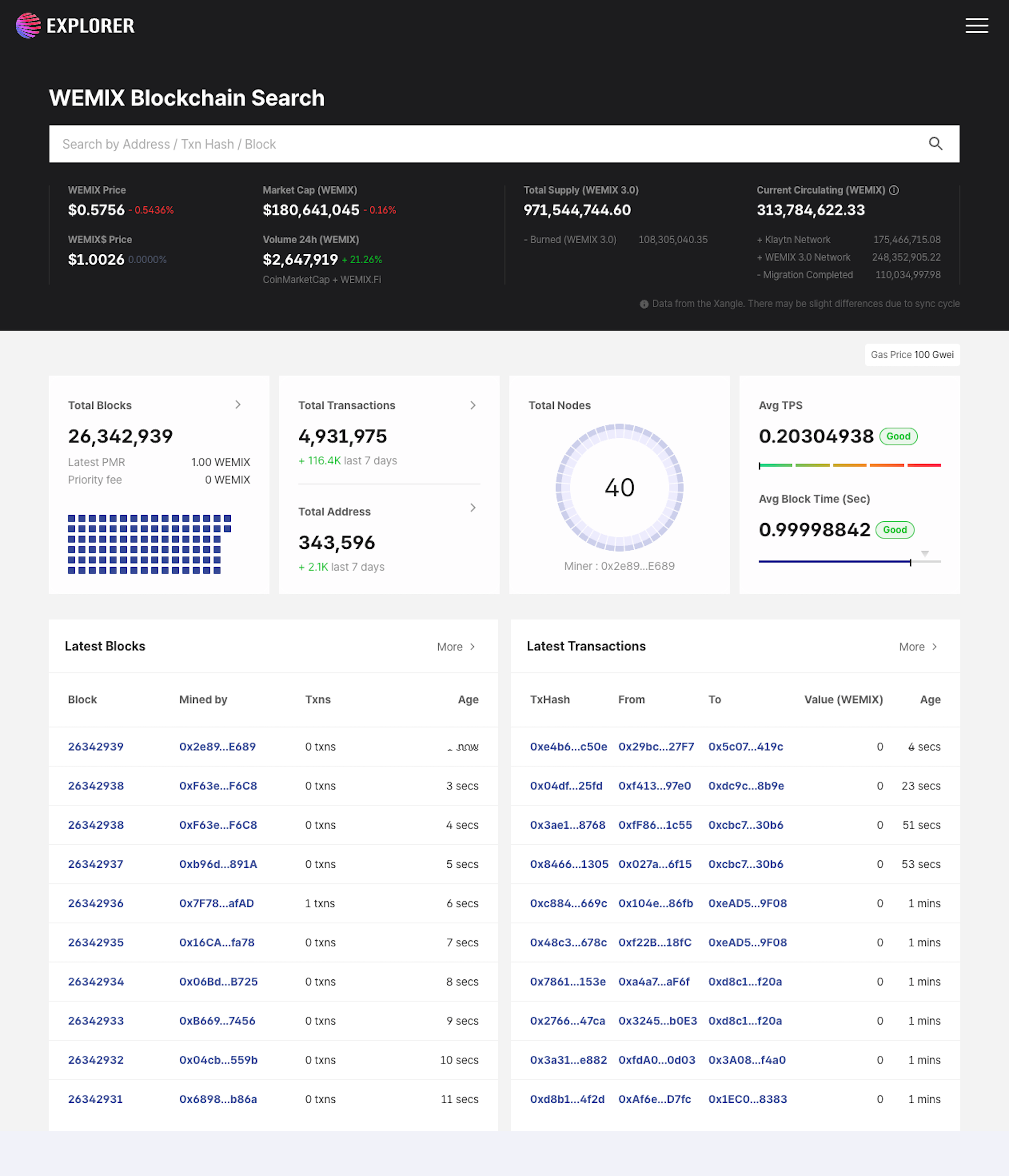Click the search magnifier icon
1009x1176 pixels.
pyautogui.click(x=935, y=144)
